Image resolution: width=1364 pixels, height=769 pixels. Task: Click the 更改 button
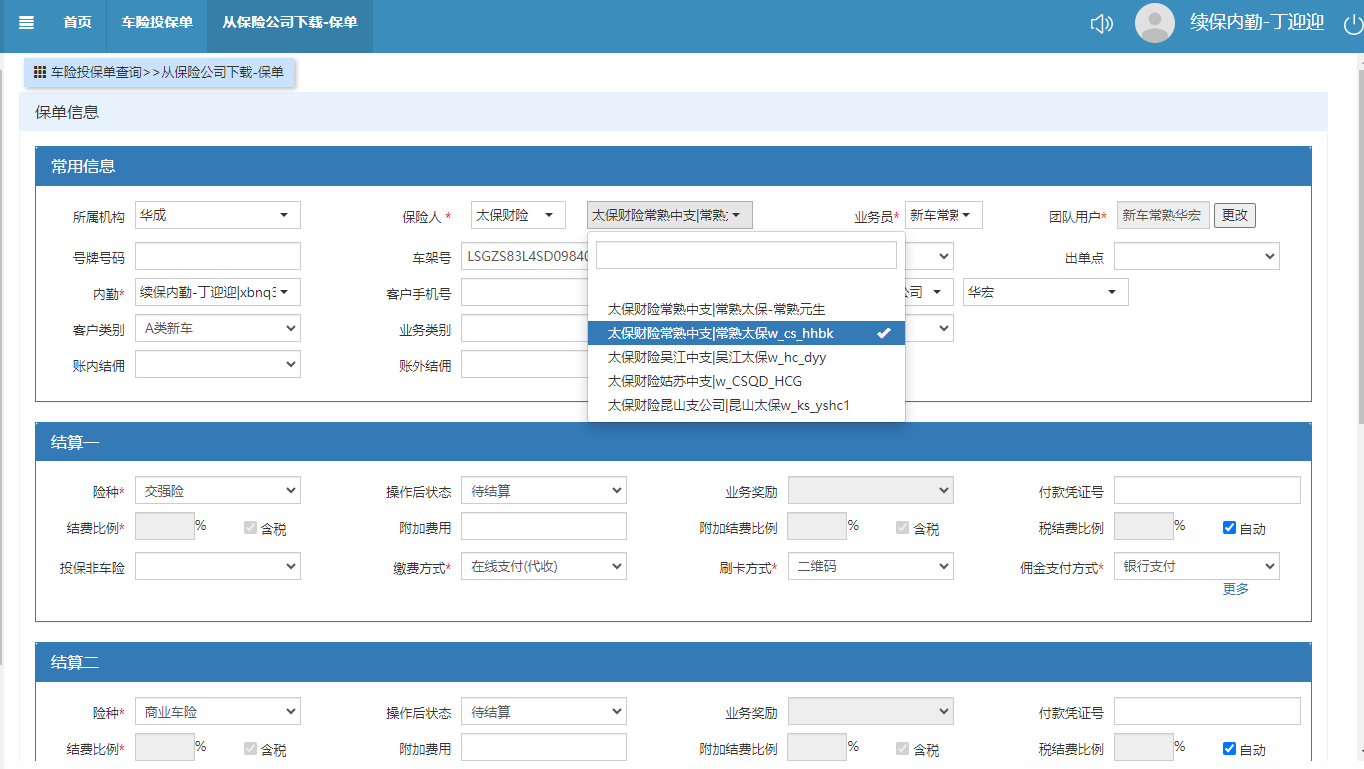(x=1234, y=215)
